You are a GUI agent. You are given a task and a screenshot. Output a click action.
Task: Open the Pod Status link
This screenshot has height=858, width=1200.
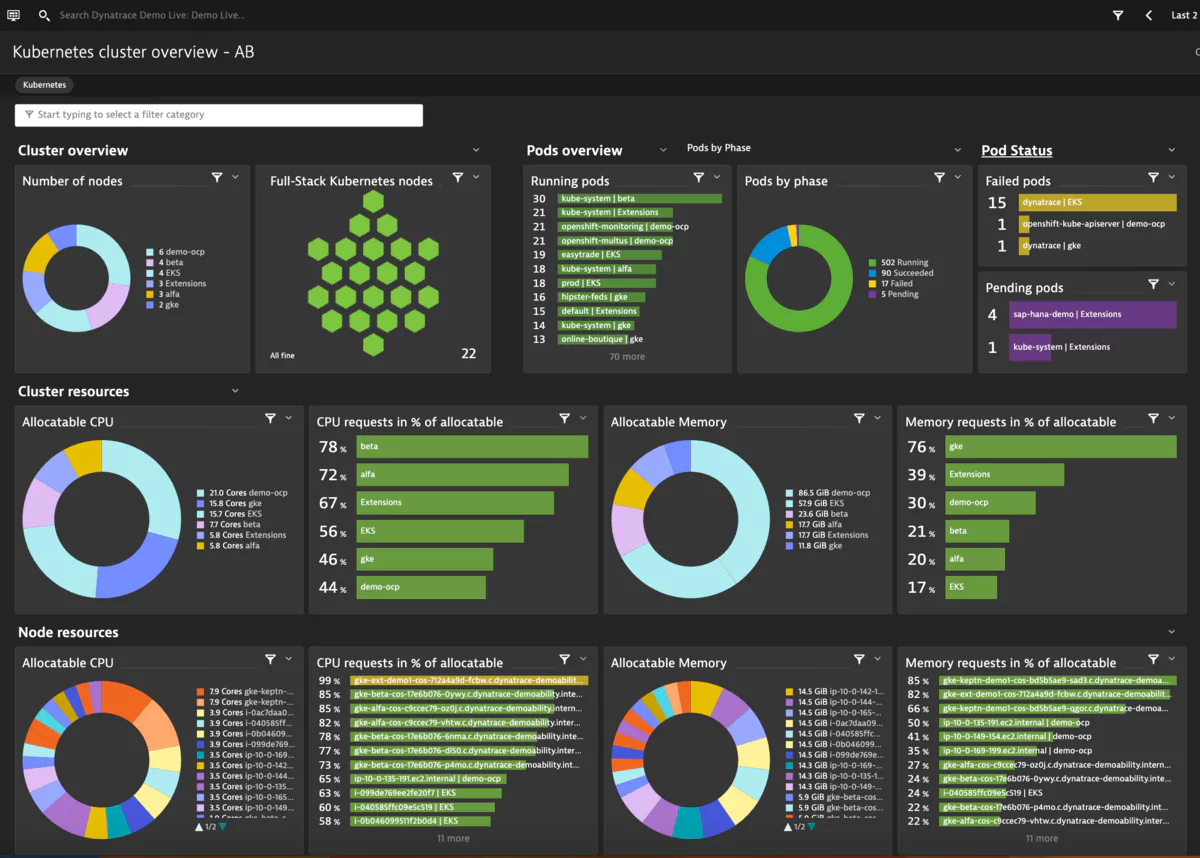[1016, 149]
